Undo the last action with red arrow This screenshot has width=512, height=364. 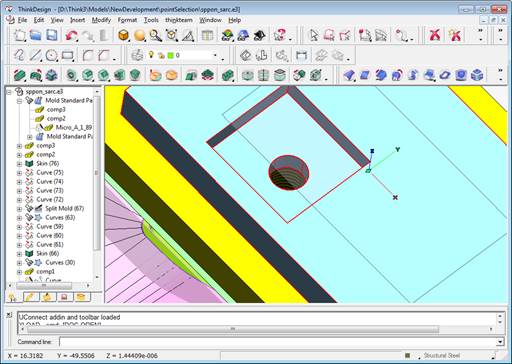pos(71,35)
